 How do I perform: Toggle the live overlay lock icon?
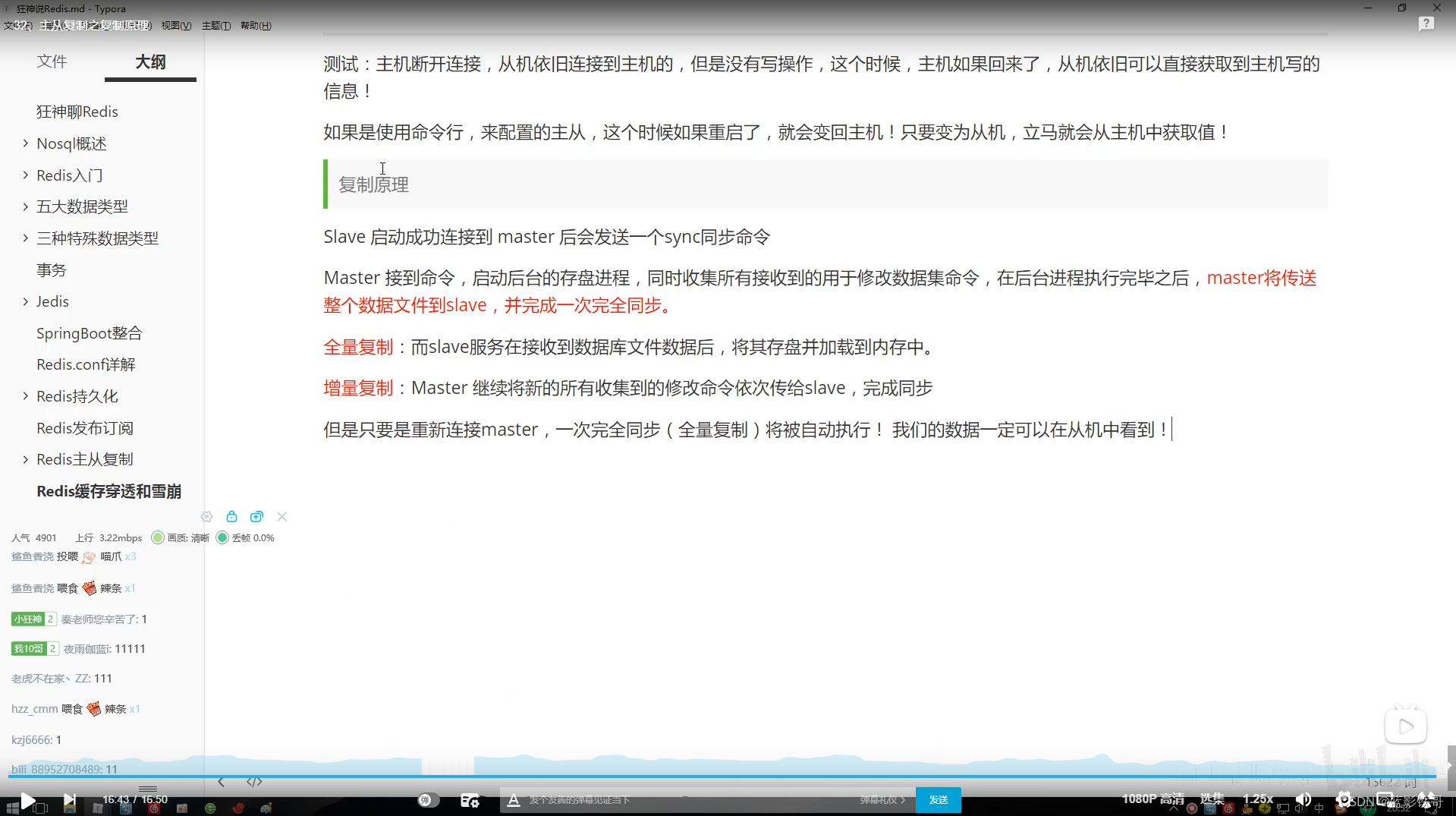click(231, 517)
